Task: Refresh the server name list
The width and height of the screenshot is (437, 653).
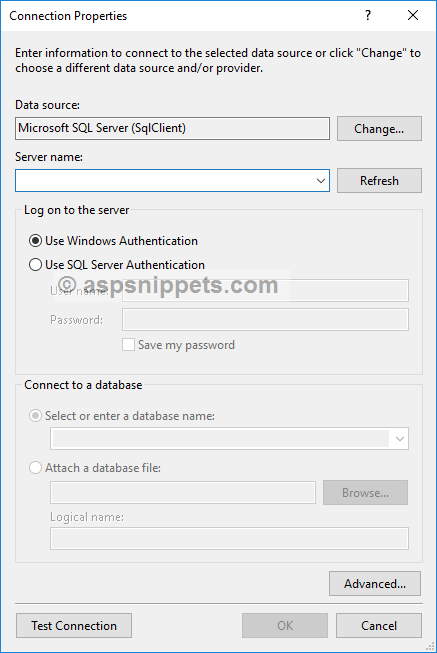Action: click(379, 181)
